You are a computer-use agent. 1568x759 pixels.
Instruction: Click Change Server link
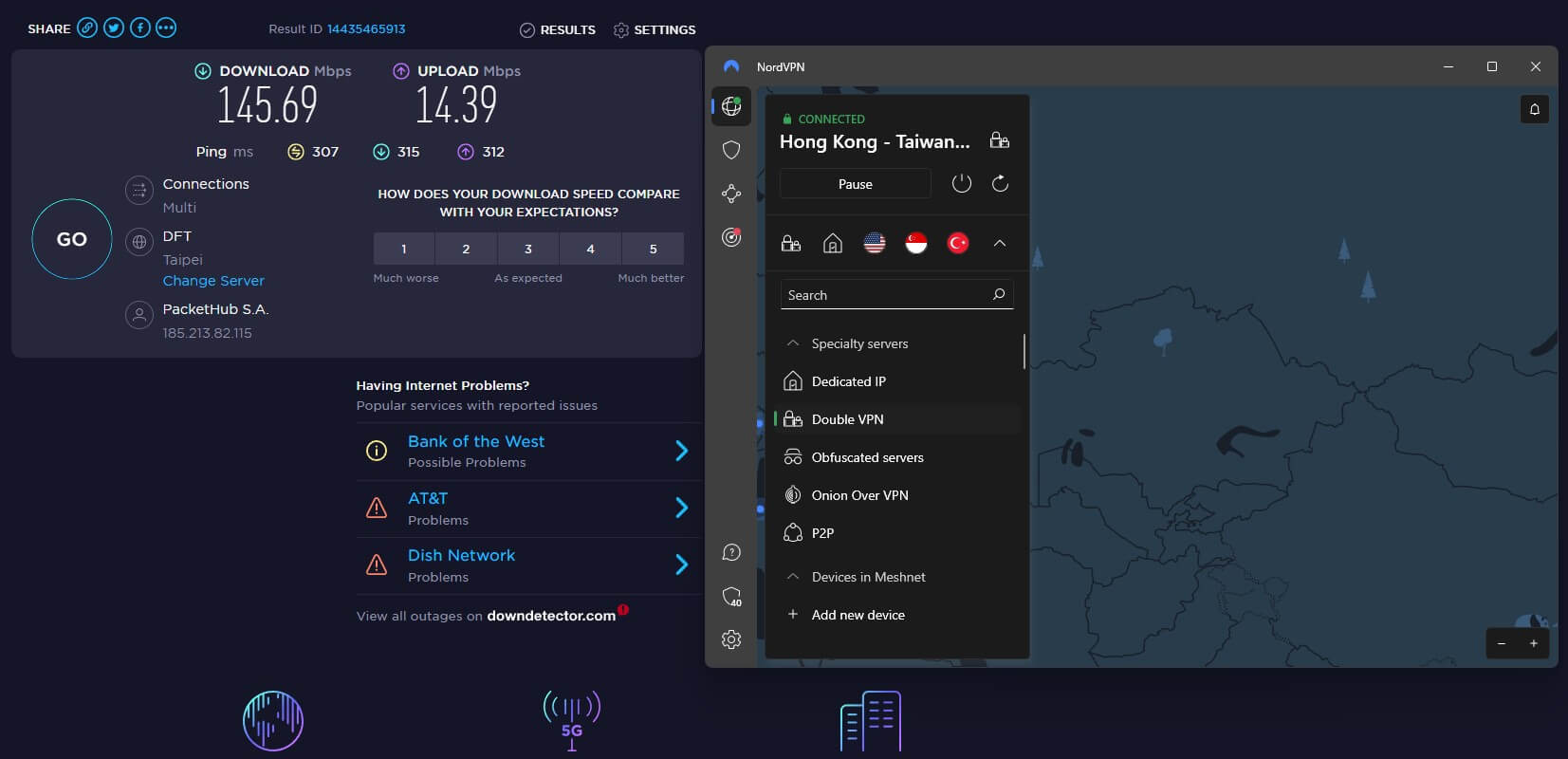(x=213, y=281)
